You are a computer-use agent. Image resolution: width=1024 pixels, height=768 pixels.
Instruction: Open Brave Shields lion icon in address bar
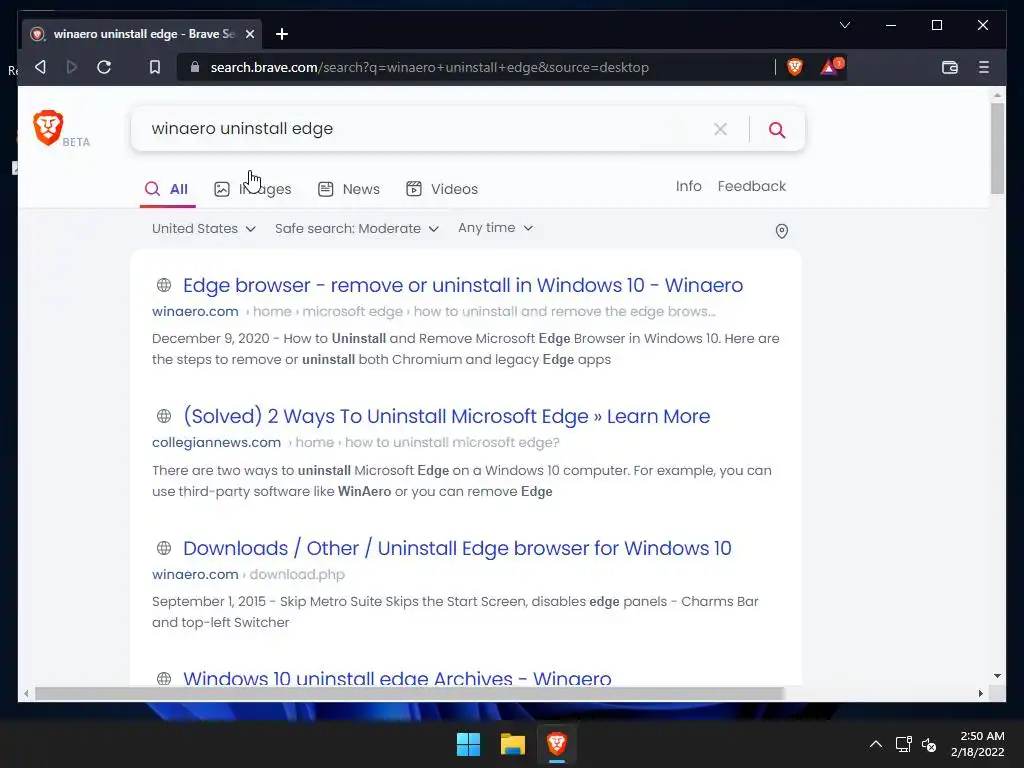tap(795, 67)
